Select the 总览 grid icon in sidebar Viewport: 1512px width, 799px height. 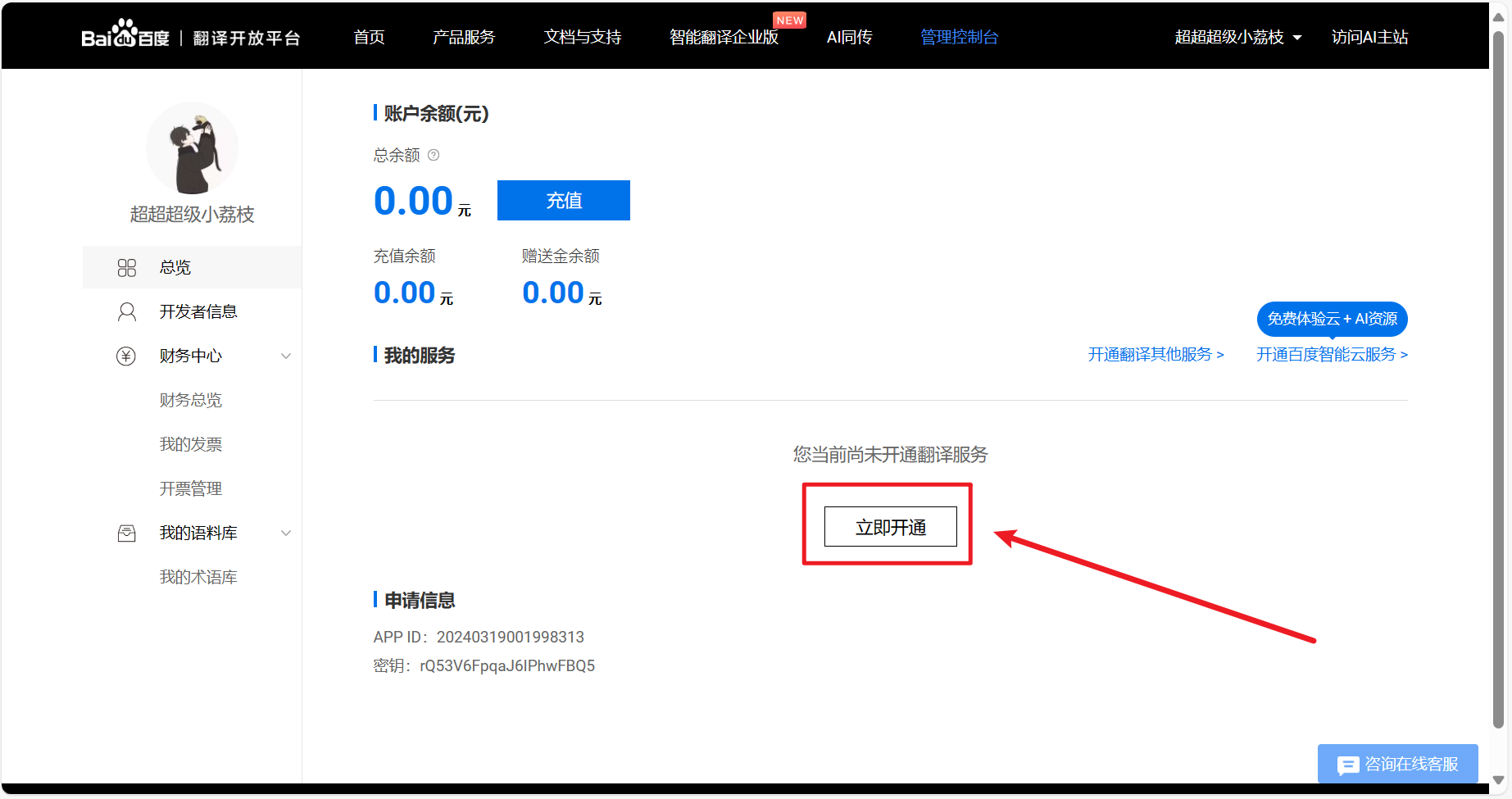click(x=127, y=266)
